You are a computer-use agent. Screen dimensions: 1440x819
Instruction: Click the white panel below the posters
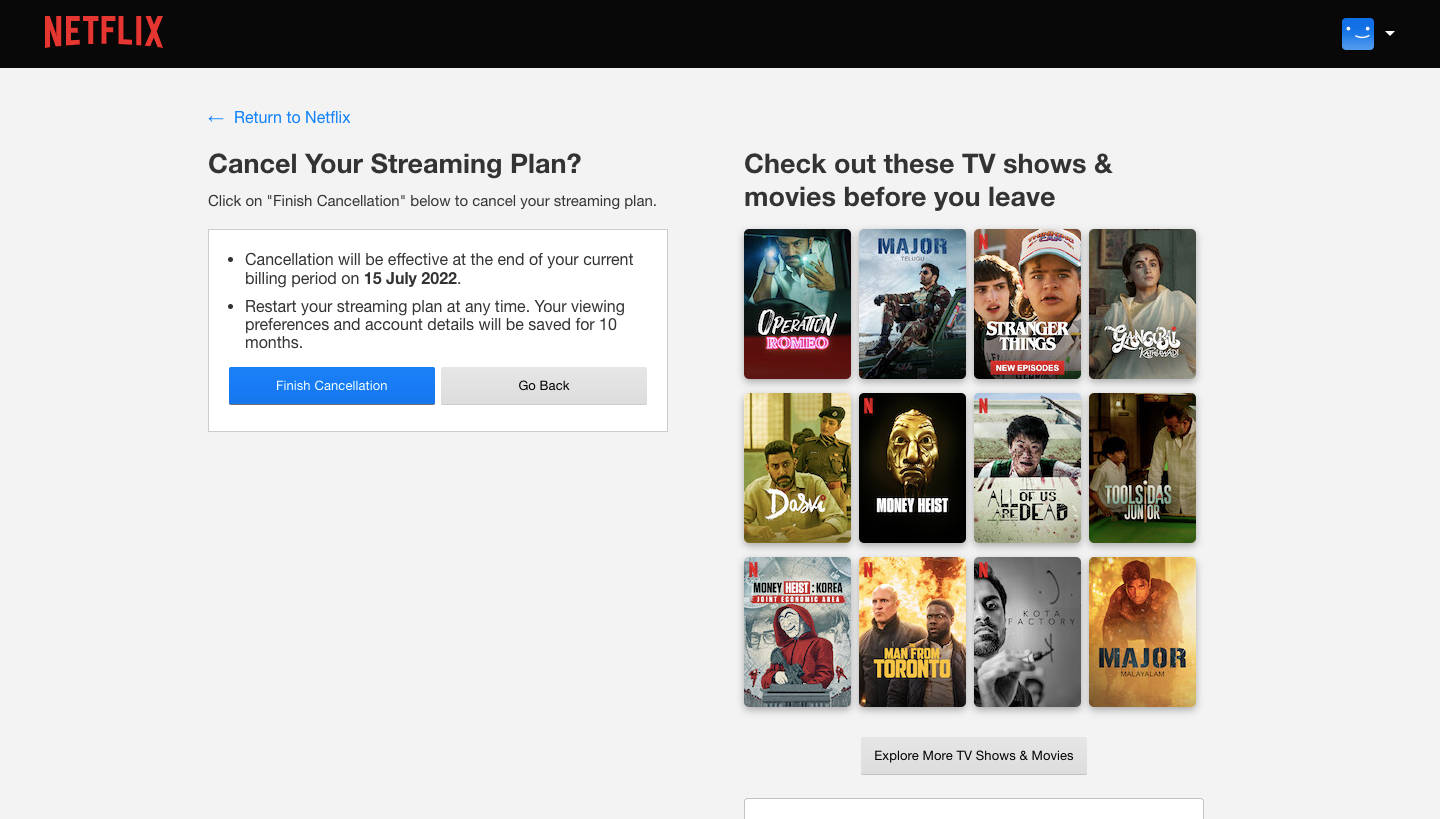[x=973, y=810]
